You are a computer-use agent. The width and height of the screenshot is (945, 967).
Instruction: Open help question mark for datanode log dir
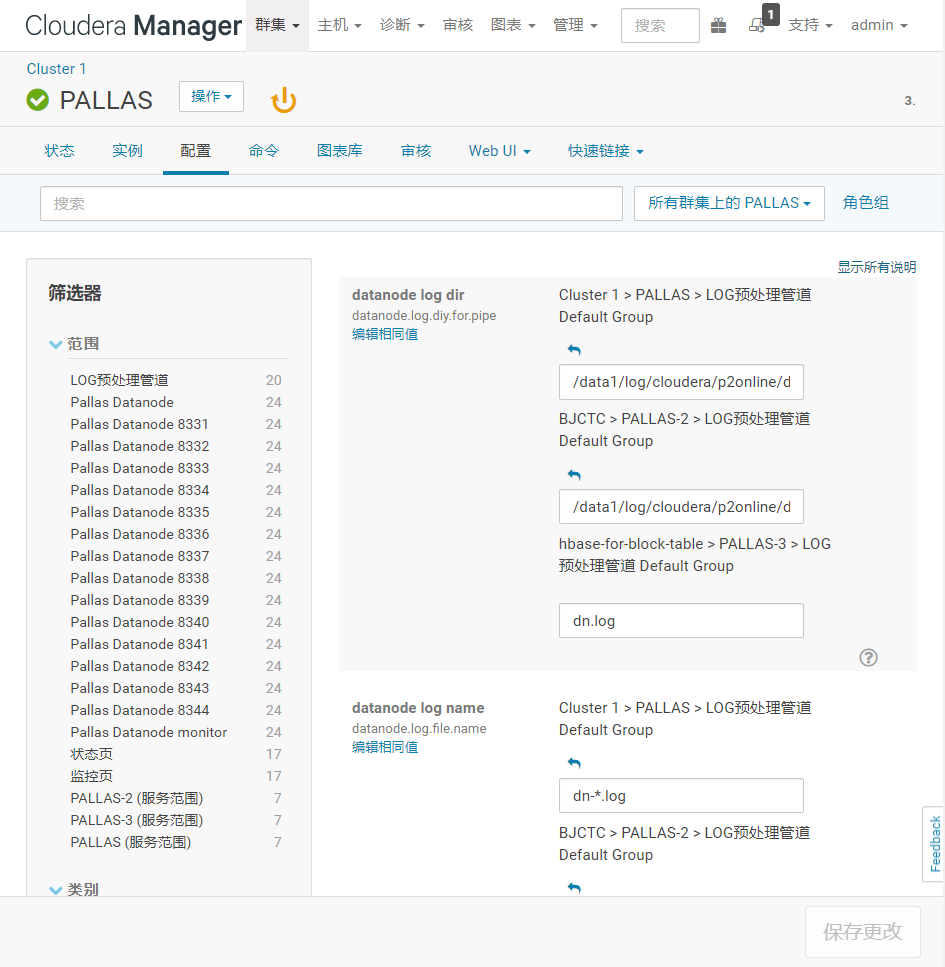click(868, 658)
